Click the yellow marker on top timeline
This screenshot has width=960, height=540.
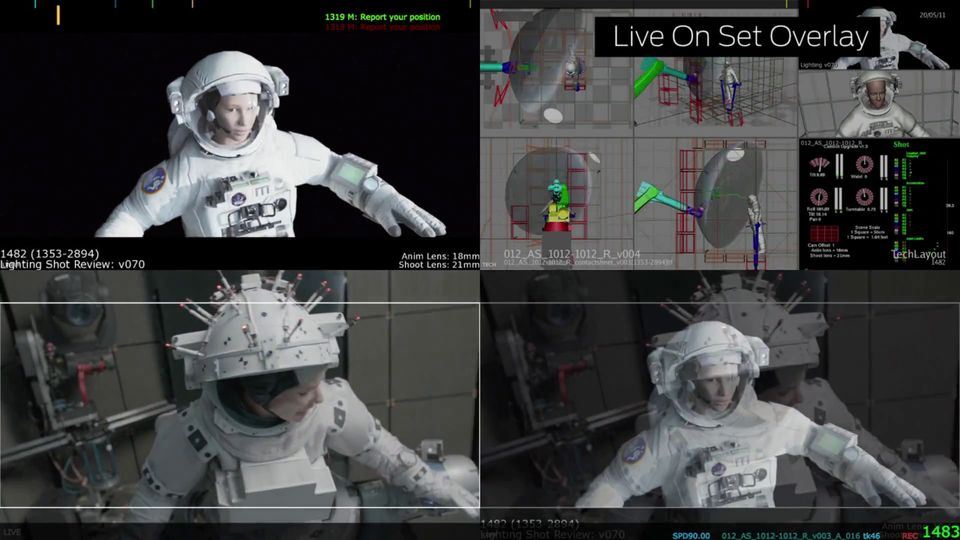(58, 14)
